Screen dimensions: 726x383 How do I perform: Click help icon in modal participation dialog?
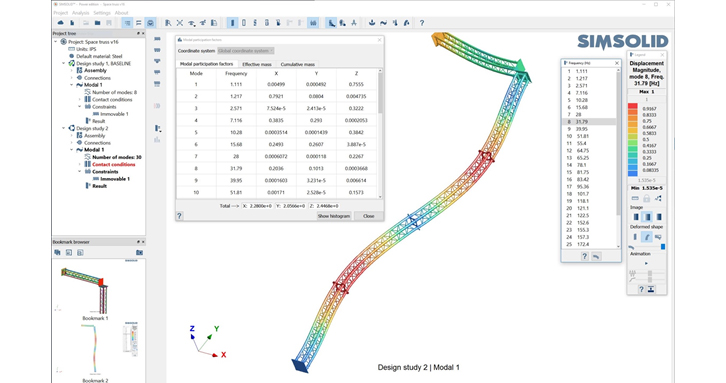click(180, 216)
